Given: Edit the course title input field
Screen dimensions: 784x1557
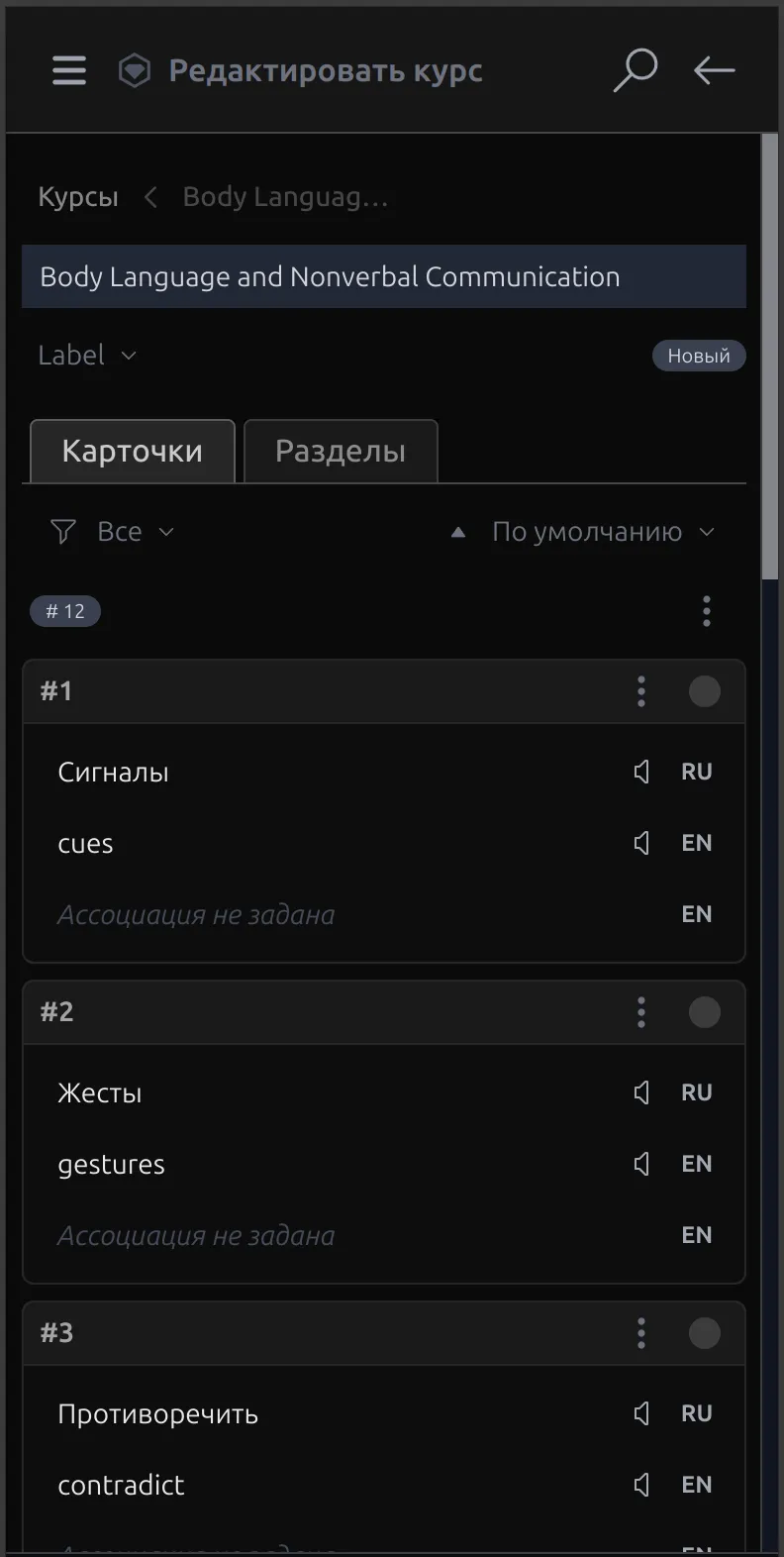Looking at the screenshot, I should click(x=383, y=276).
